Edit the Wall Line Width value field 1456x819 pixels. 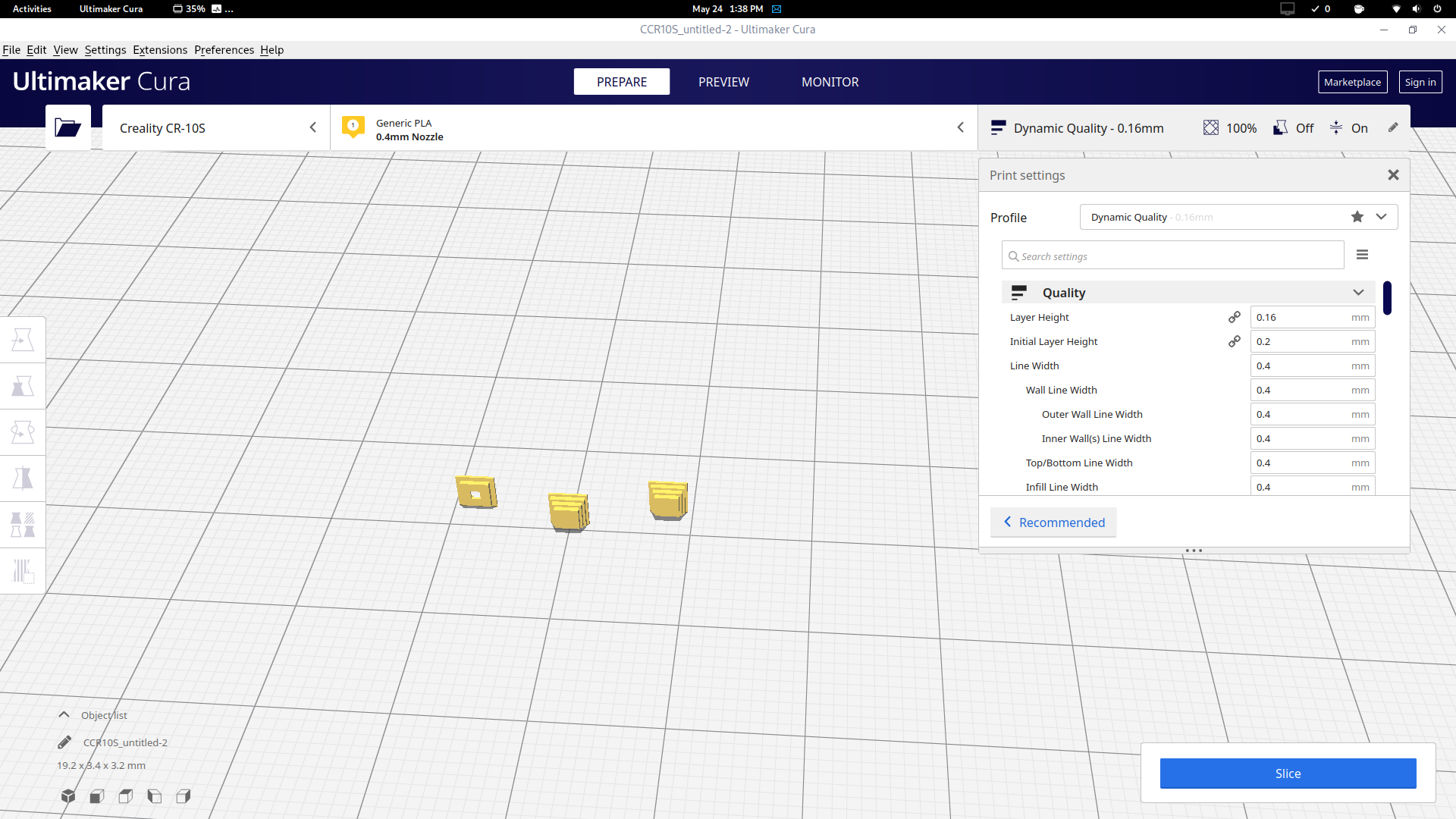[1313, 390]
